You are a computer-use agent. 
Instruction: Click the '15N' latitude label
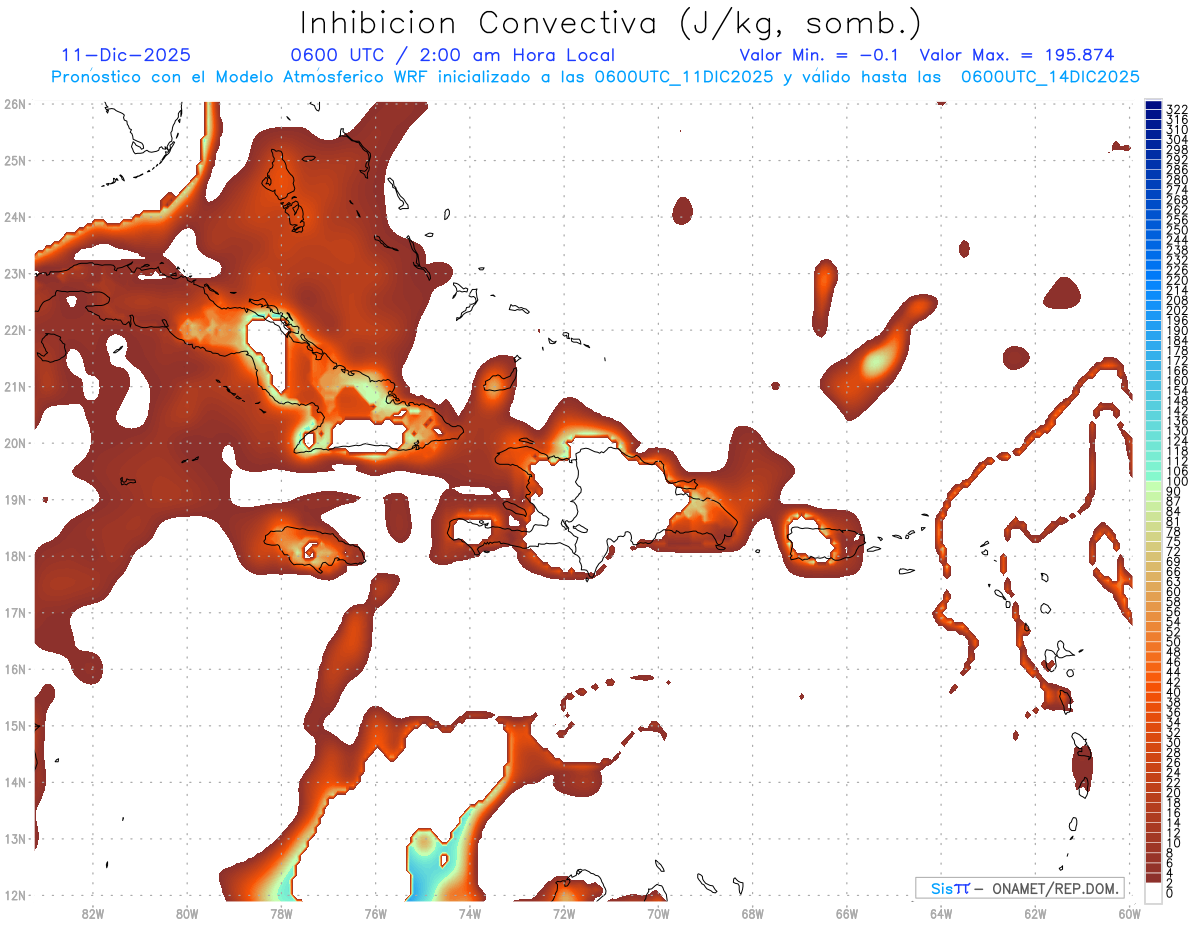click(x=15, y=726)
